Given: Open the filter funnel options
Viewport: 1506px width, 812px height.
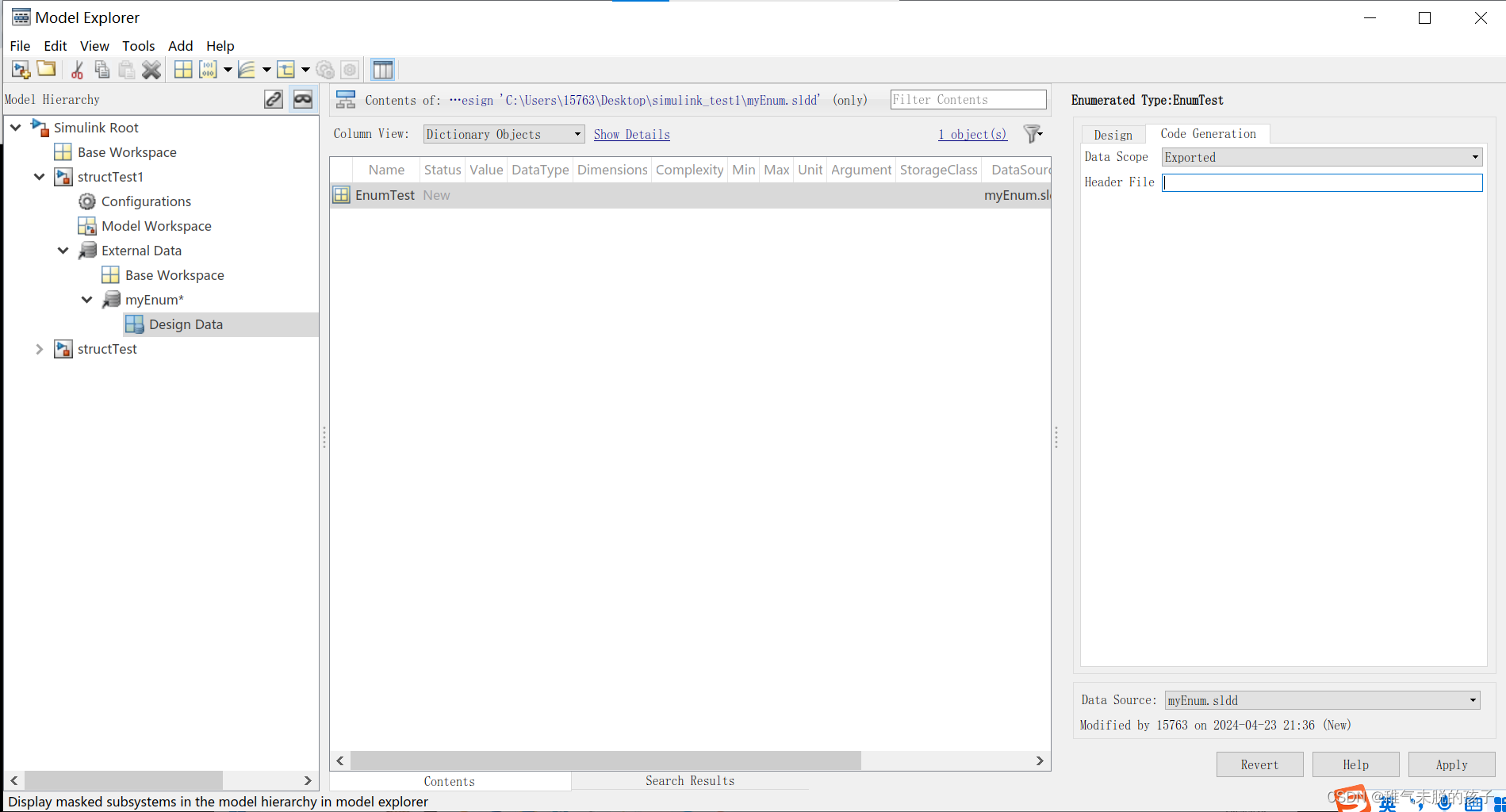Looking at the screenshot, I should (1033, 134).
